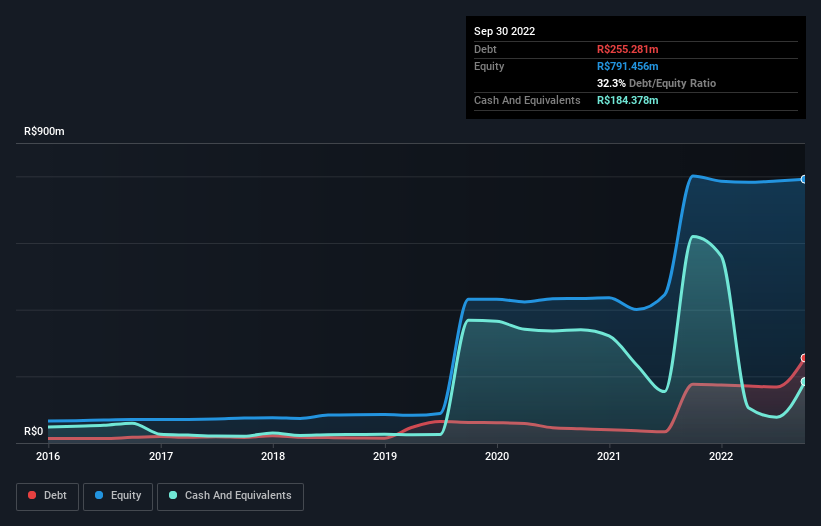Click the 2018 axis label
Image resolution: width=821 pixels, height=526 pixels.
pyautogui.click(x=273, y=456)
